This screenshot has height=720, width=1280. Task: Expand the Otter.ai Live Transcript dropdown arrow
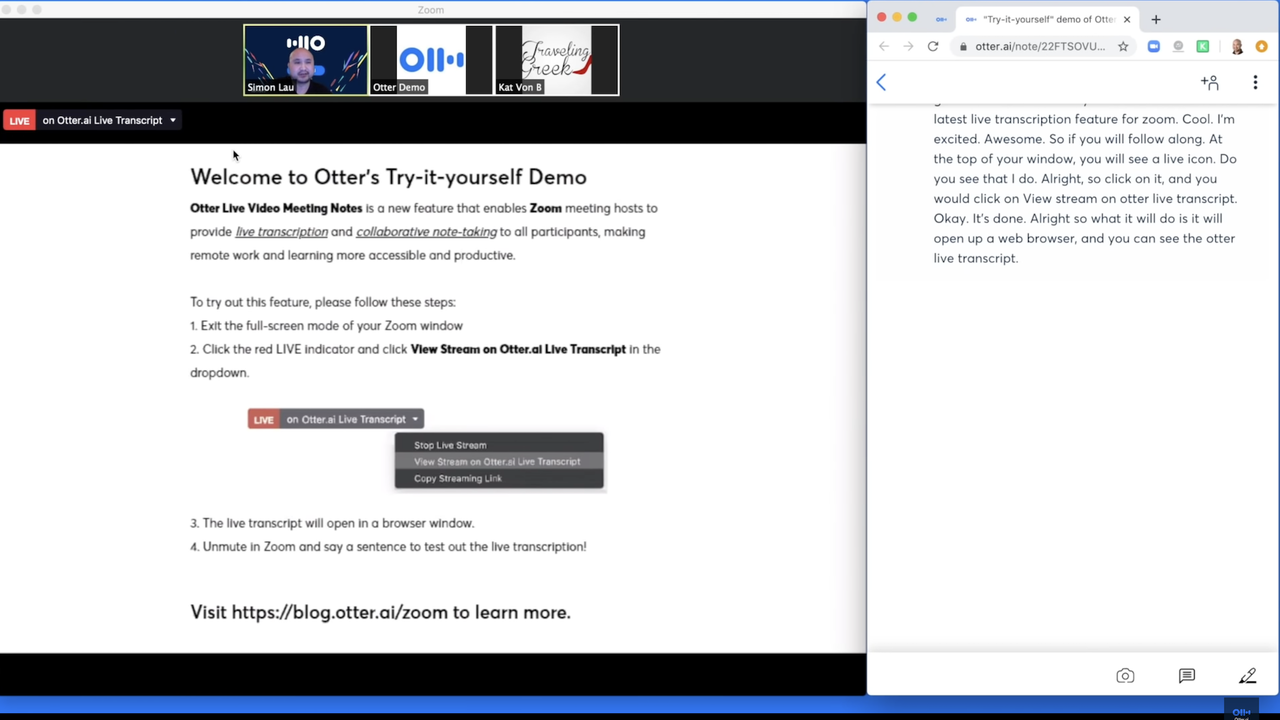(x=173, y=121)
